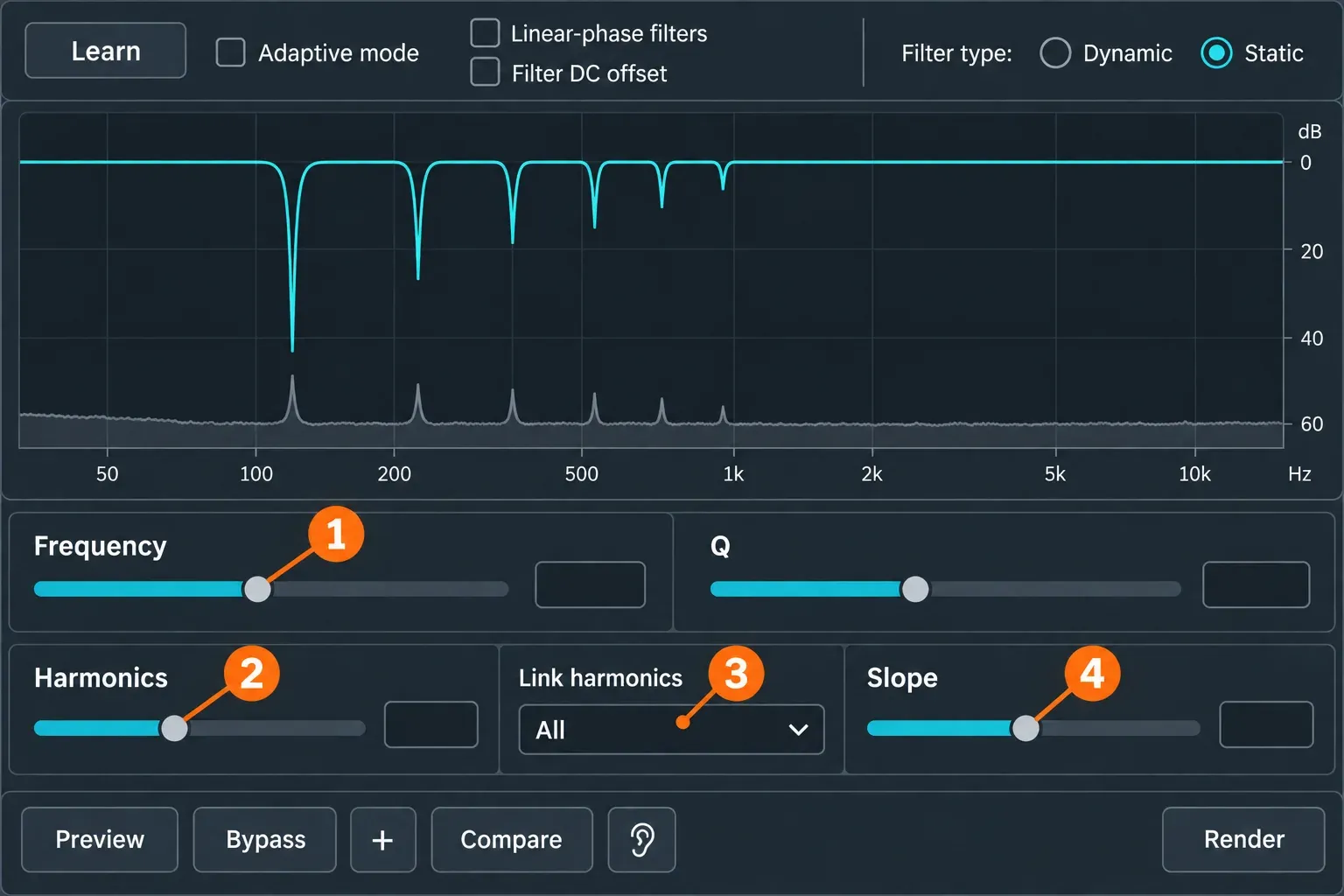Click the Bypass button
Screen dimensions: 1344x896
[265, 840]
